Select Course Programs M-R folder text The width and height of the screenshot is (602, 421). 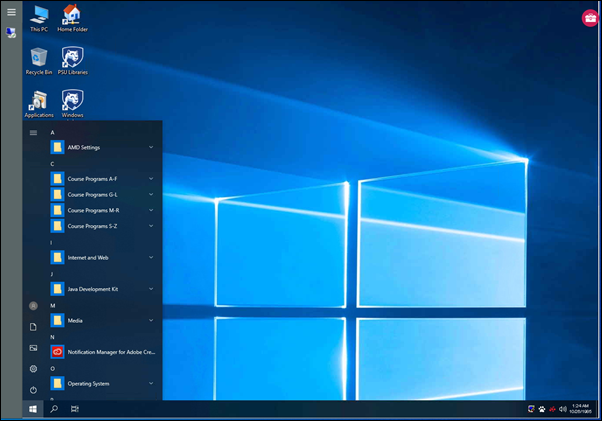coord(93,210)
